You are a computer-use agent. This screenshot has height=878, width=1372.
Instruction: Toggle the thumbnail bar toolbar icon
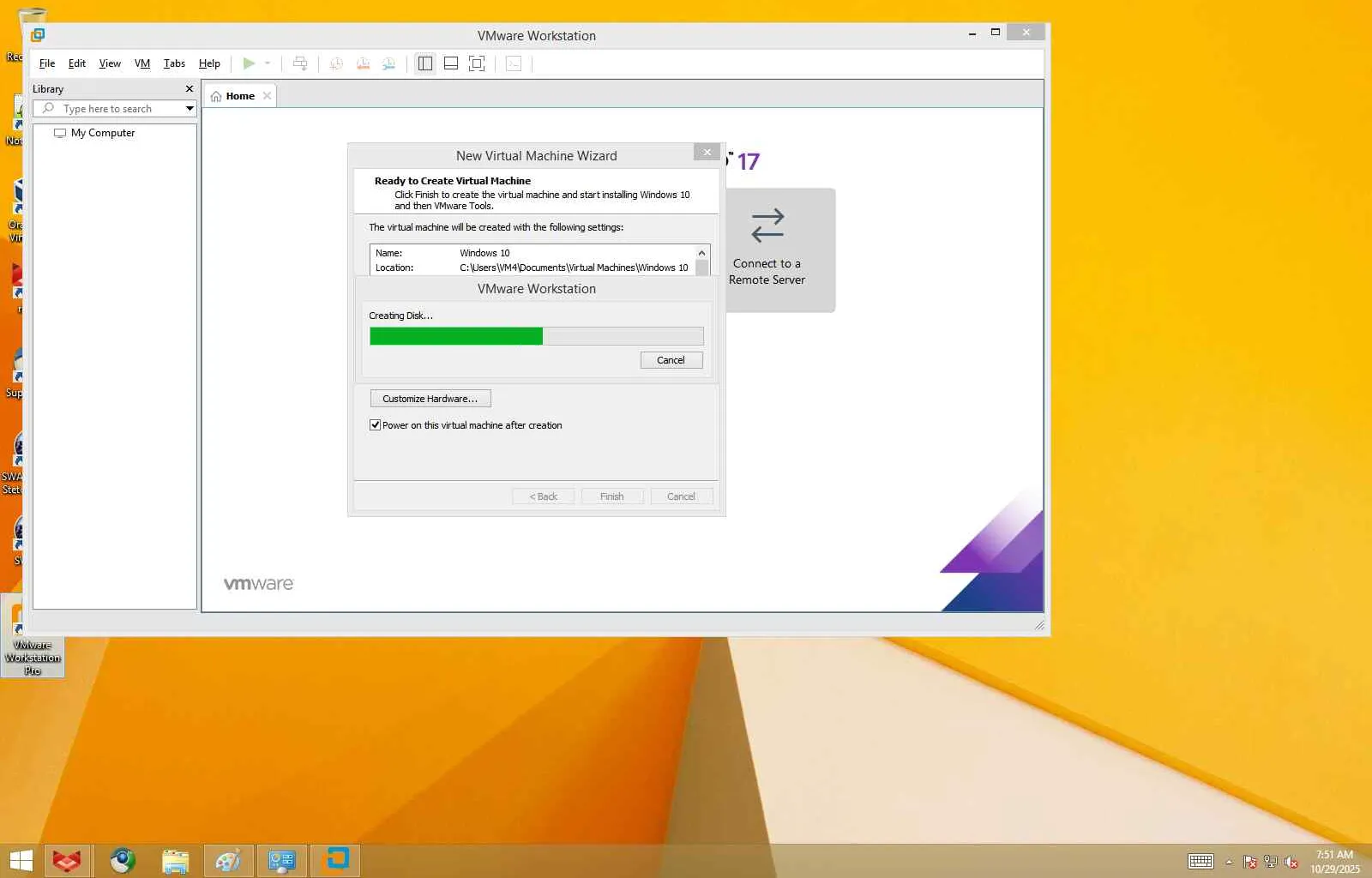(x=451, y=63)
